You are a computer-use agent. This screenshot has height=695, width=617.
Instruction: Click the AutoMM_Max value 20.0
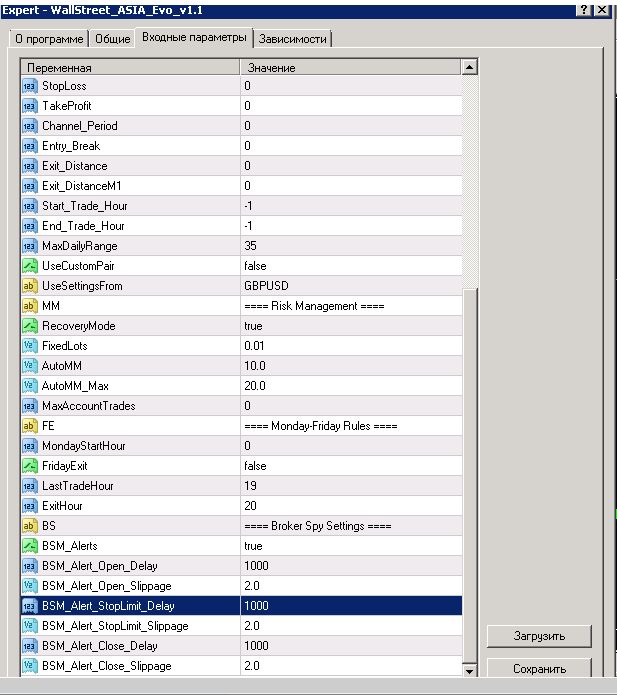(255, 386)
